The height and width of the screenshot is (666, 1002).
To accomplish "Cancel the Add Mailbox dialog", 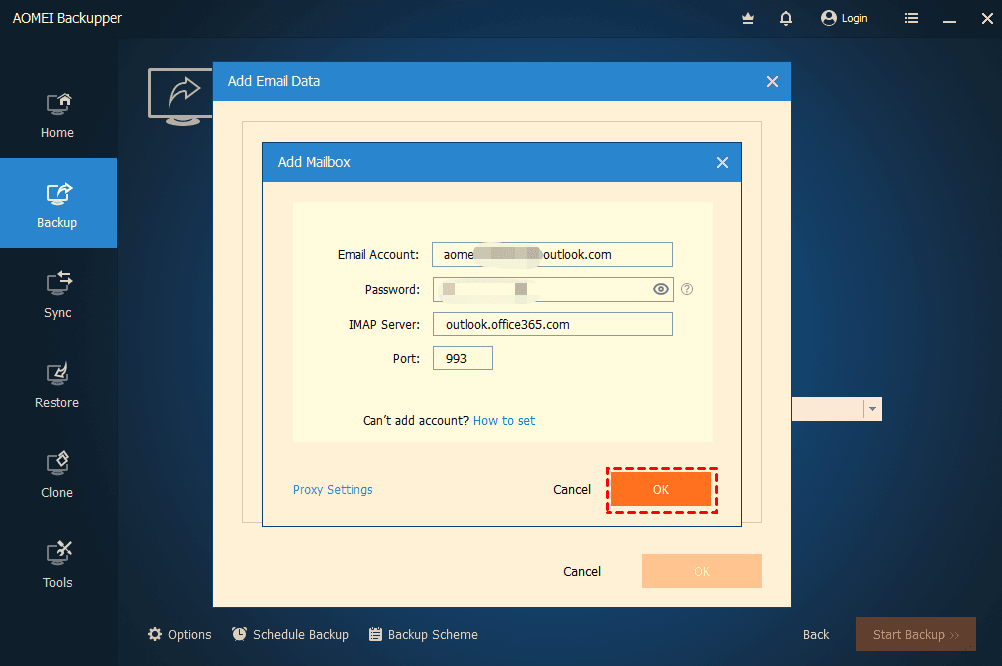I will pyautogui.click(x=572, y=490).
